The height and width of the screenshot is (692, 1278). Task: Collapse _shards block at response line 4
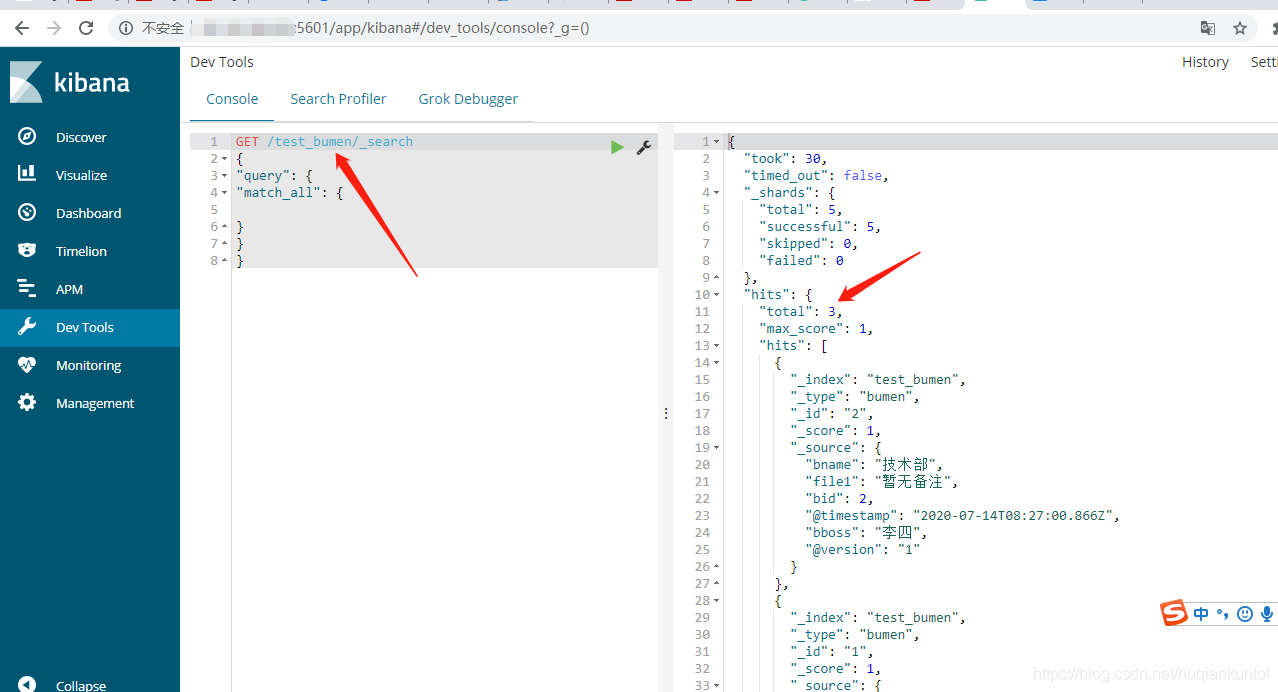click(717, 193)
